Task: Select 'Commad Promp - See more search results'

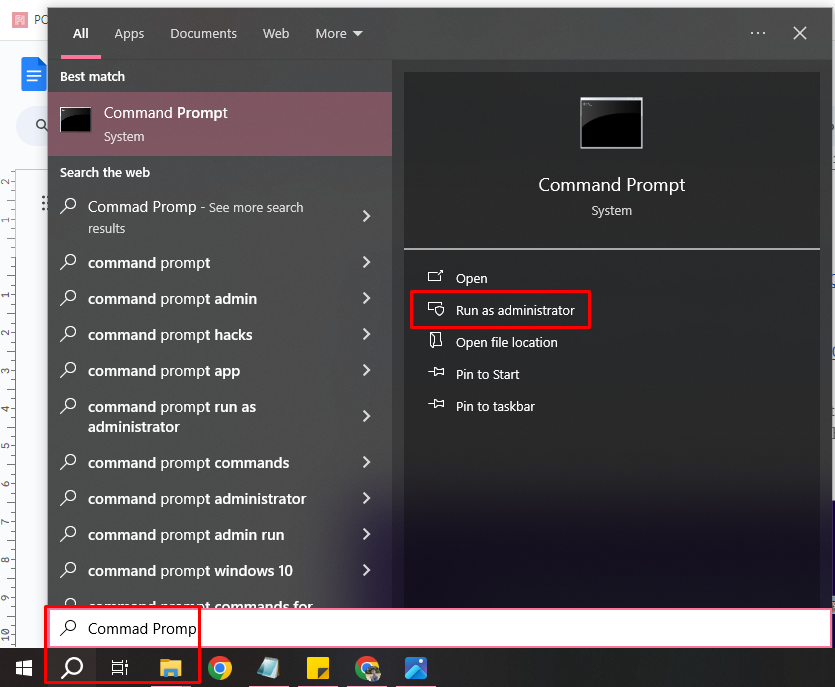Action: click(x=220, y=217)
